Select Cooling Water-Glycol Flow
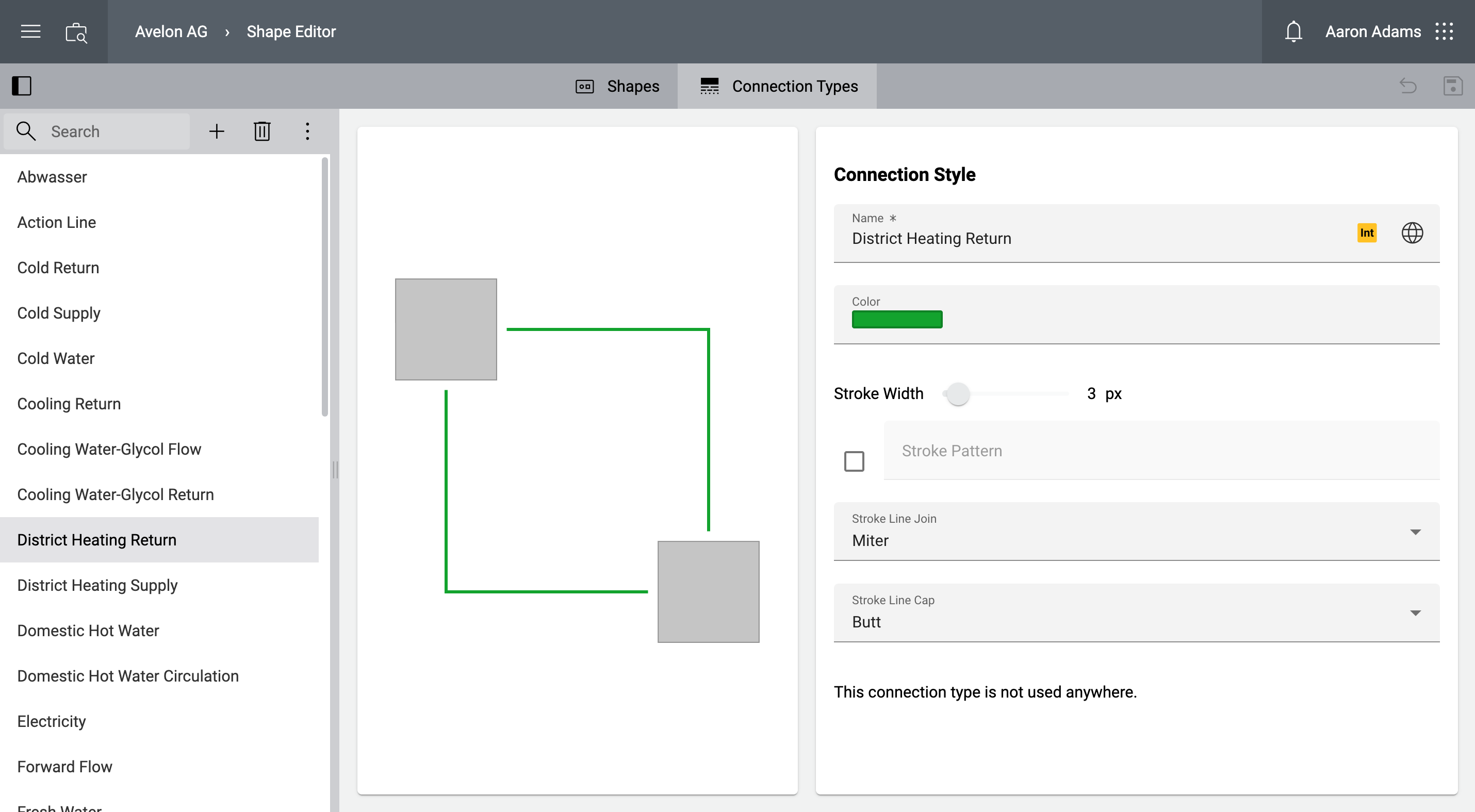This screenshot has width=1475, height=812. coord(159,449)
